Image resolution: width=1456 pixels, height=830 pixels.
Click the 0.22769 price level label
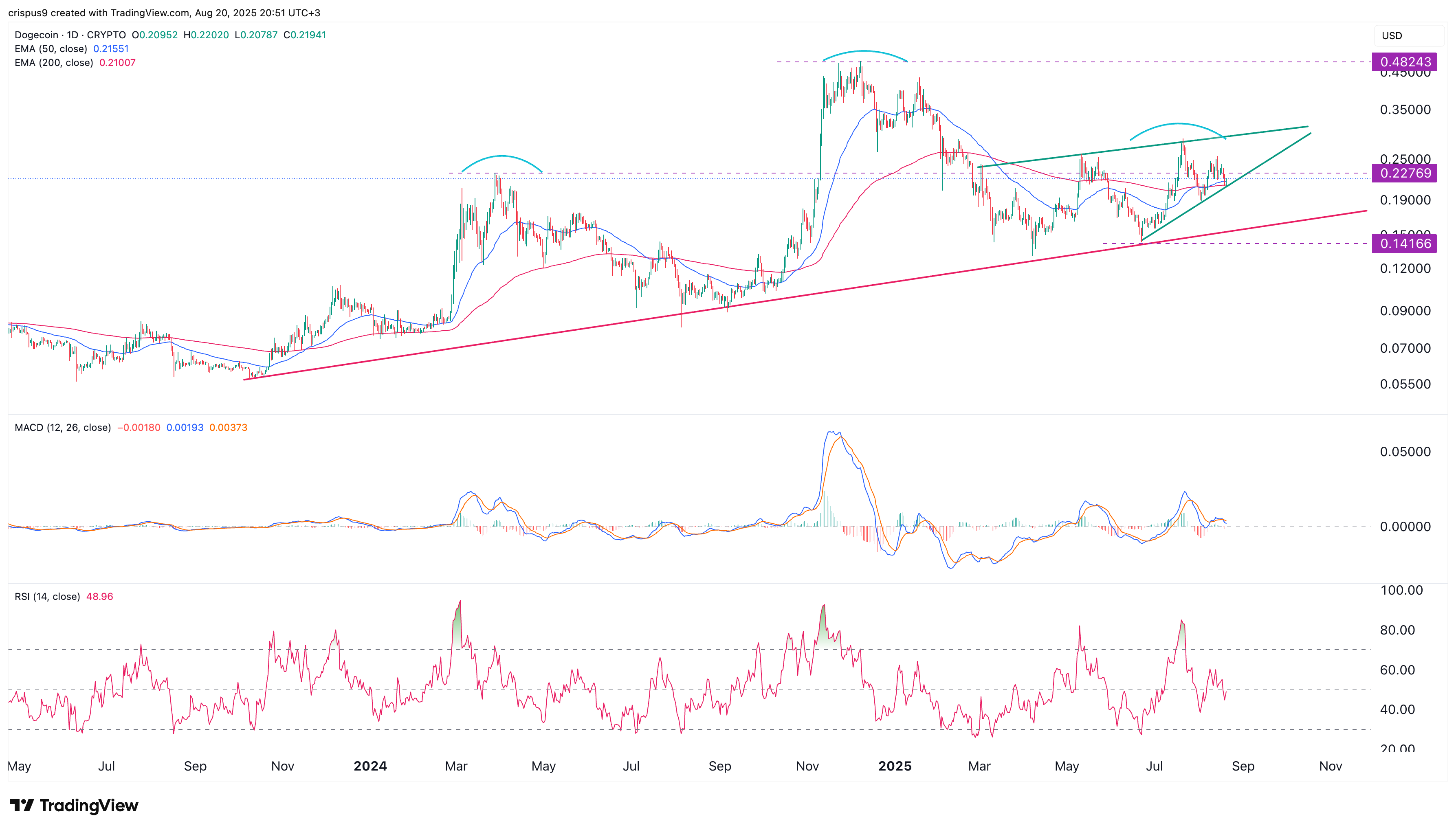pyautogui.click(x=1405, y=173)
